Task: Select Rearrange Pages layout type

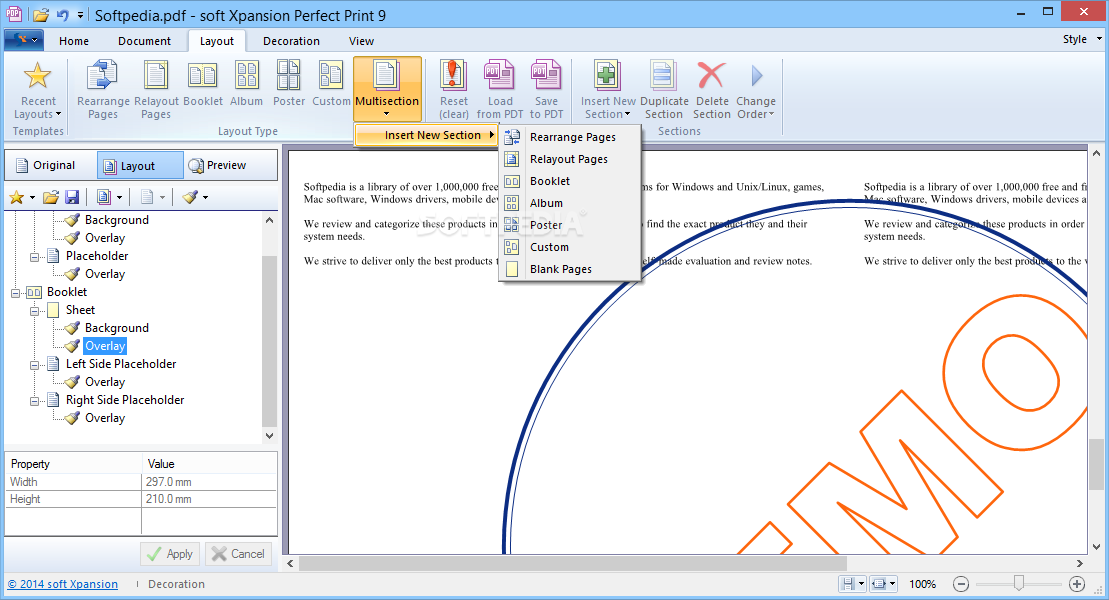Action: tap(103, 91)
